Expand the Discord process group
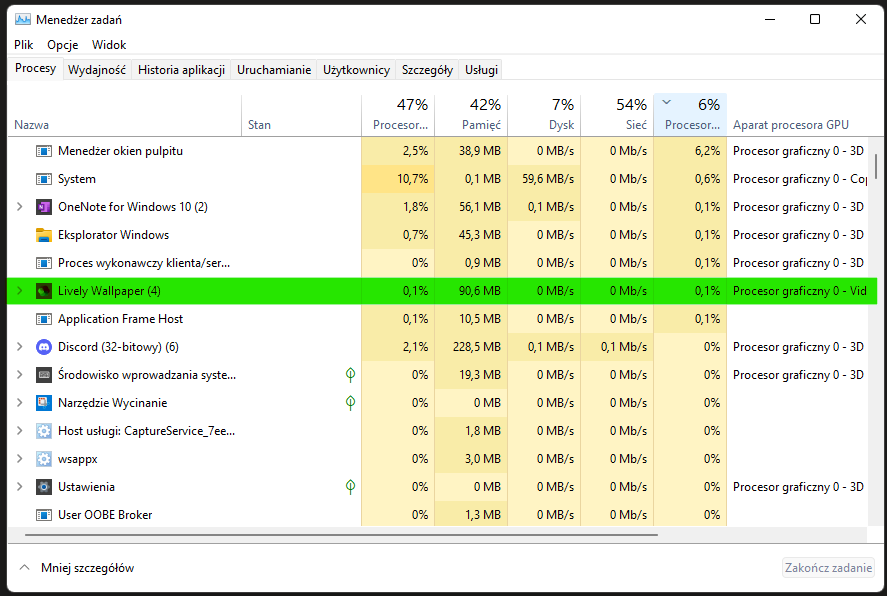The image size is (887, 596). coord(19,347)
